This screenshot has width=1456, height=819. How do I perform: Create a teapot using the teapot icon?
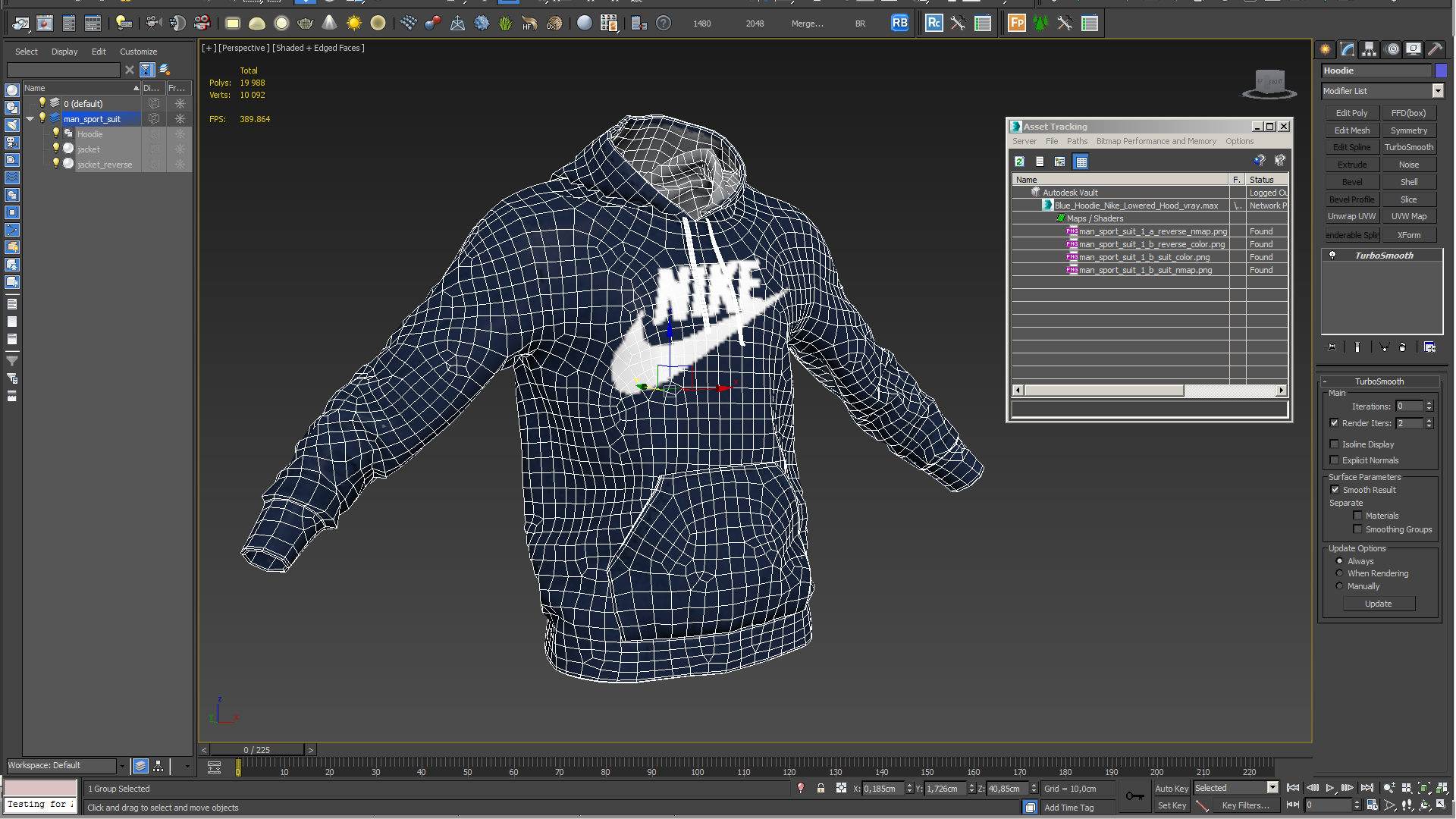[x=306, y=24]
